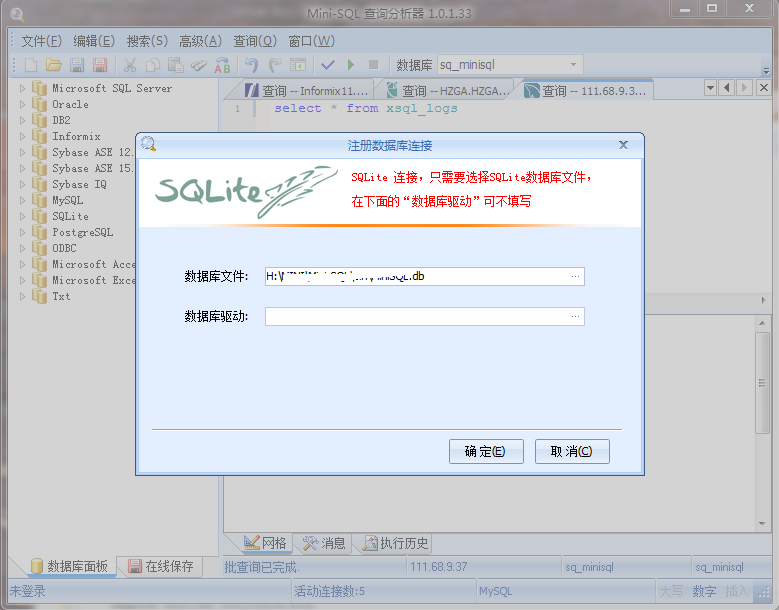The width and height of the screenshot is (779, 610).
Task: Select the Sybase ASE 12 folder icon
Action: [x=39, y=152]
